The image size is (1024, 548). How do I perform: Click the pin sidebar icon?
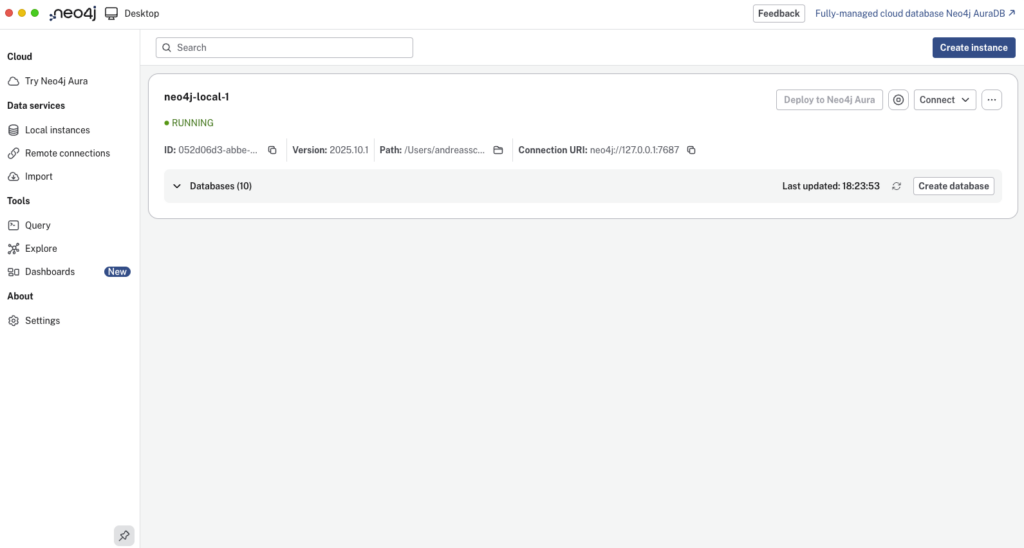click(x=124, y=536)
